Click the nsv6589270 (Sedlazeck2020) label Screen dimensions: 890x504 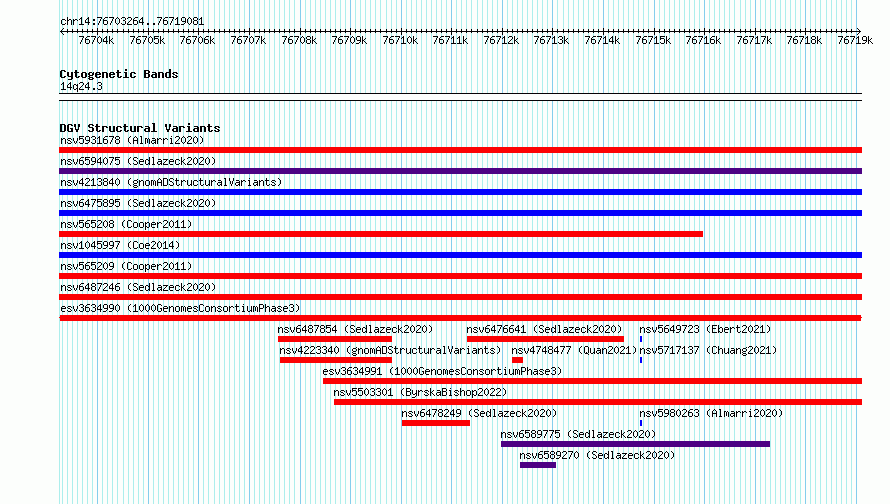click(x=597, y=455)
